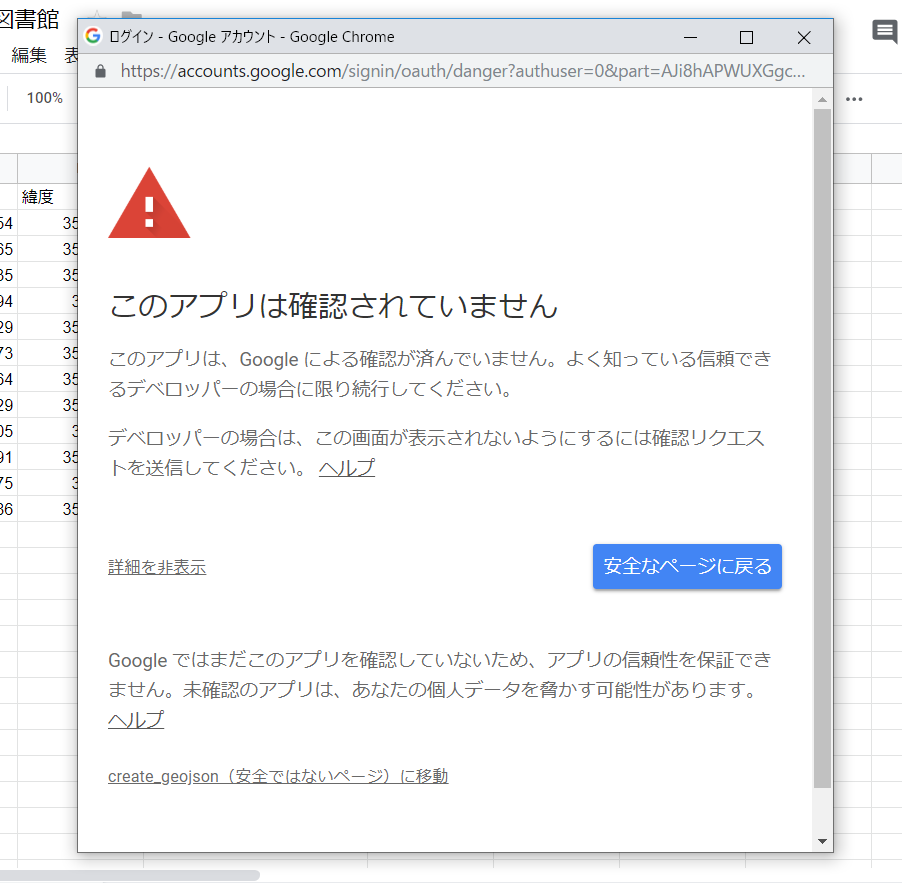Viewport: 902px width, 883px height.
Task: Open the ヘルプ link after 確認リクエストを送信してください
Action: [x=347, y=468]
